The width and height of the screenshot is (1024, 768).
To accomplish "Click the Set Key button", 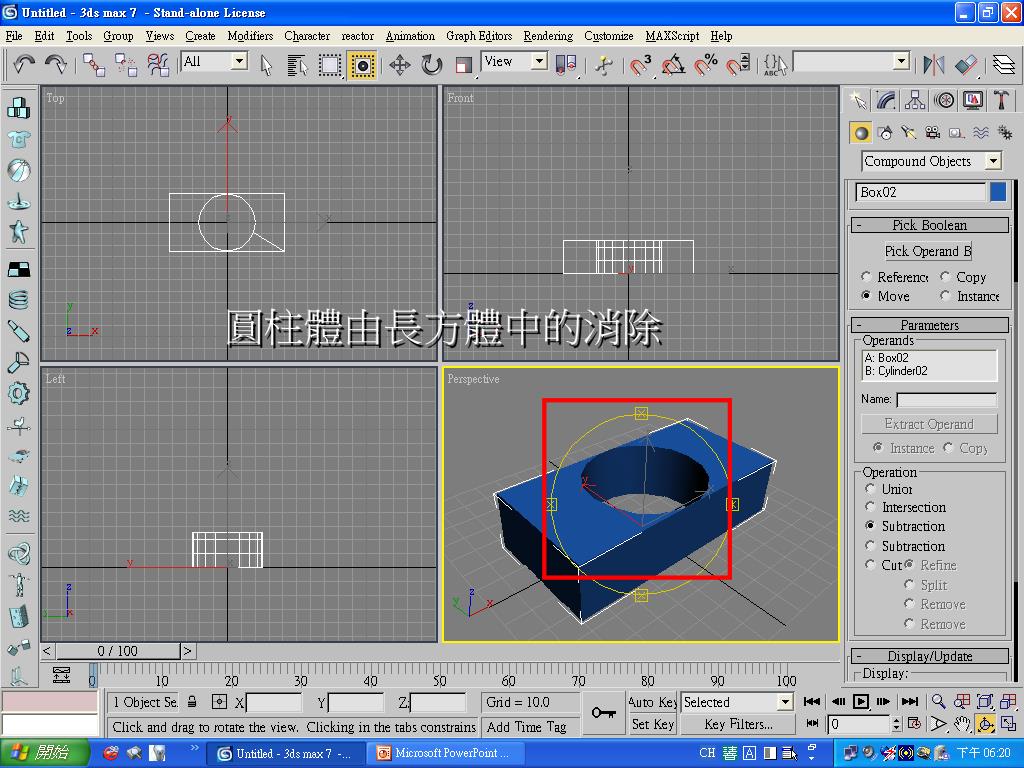I will tap(652, 724).
